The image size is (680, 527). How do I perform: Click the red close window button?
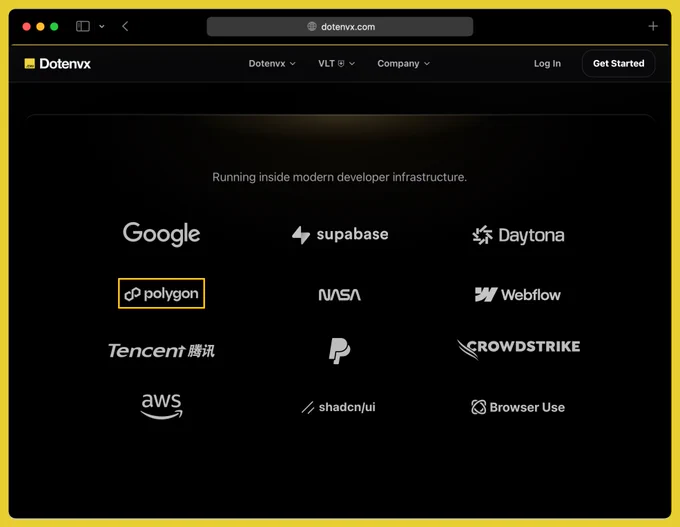pyautogui.click(x=26, y=26)
